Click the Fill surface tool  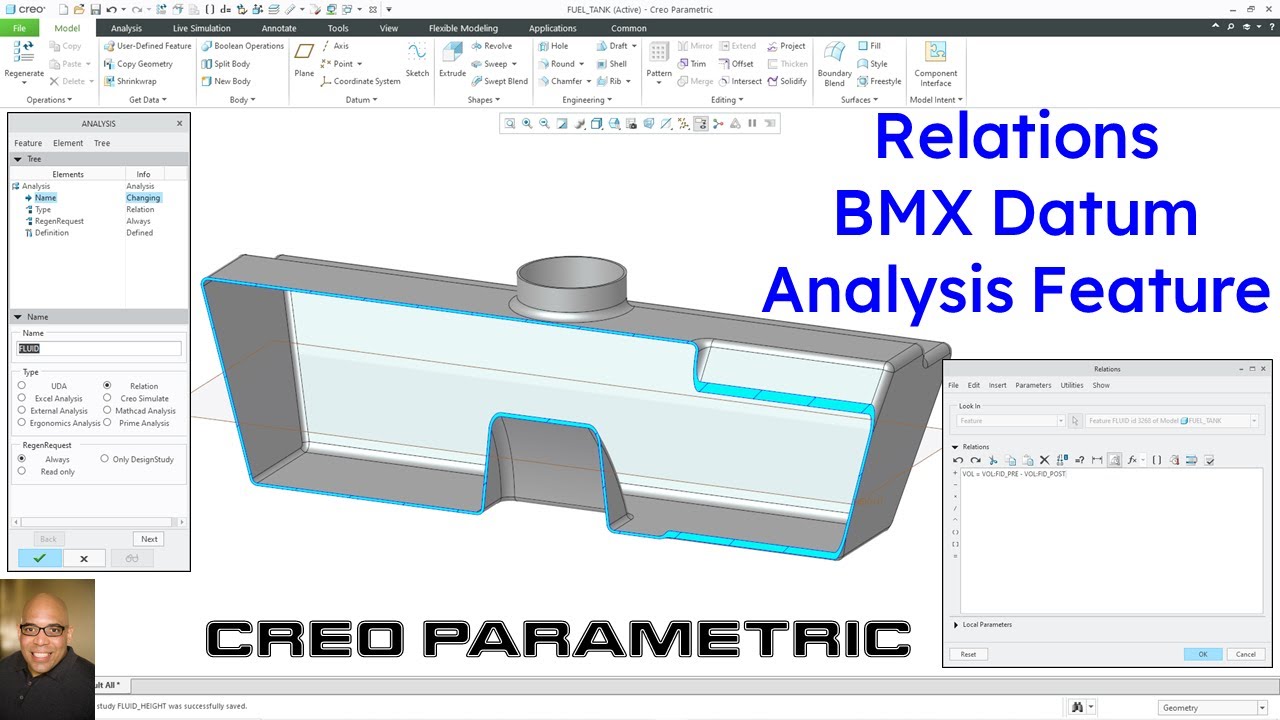869,46
